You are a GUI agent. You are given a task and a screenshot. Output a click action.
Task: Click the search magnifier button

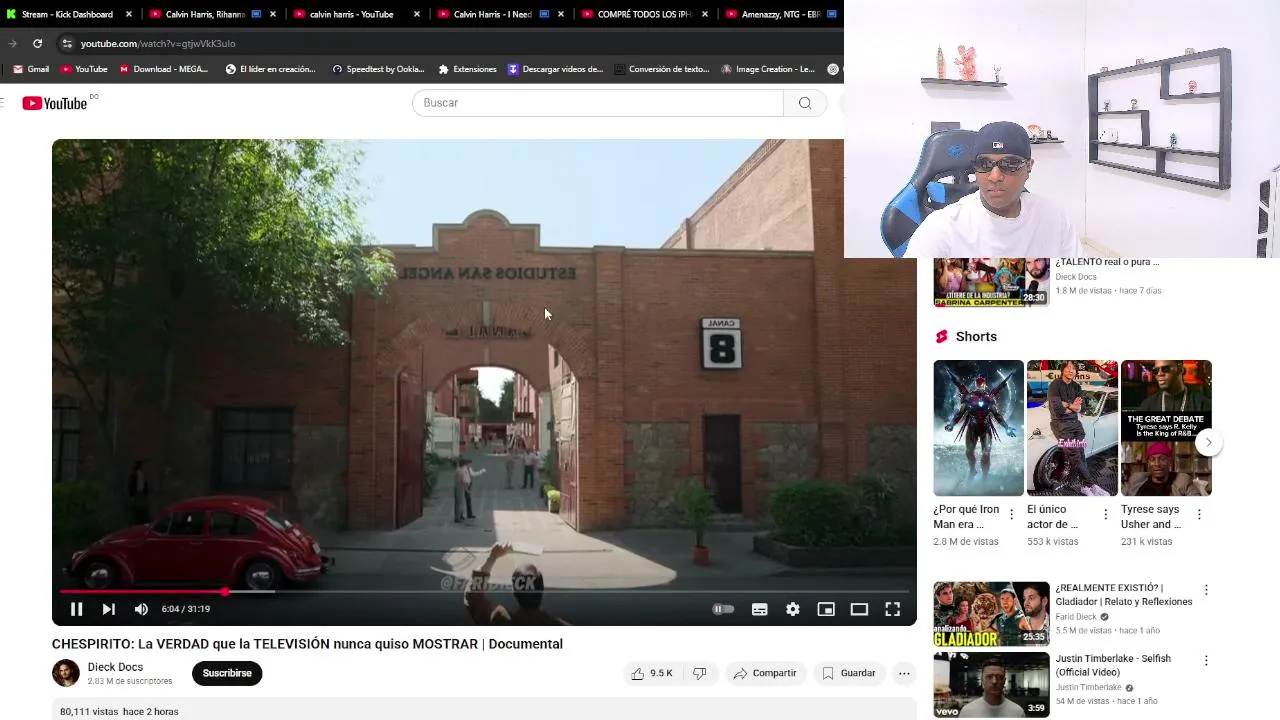805,103
